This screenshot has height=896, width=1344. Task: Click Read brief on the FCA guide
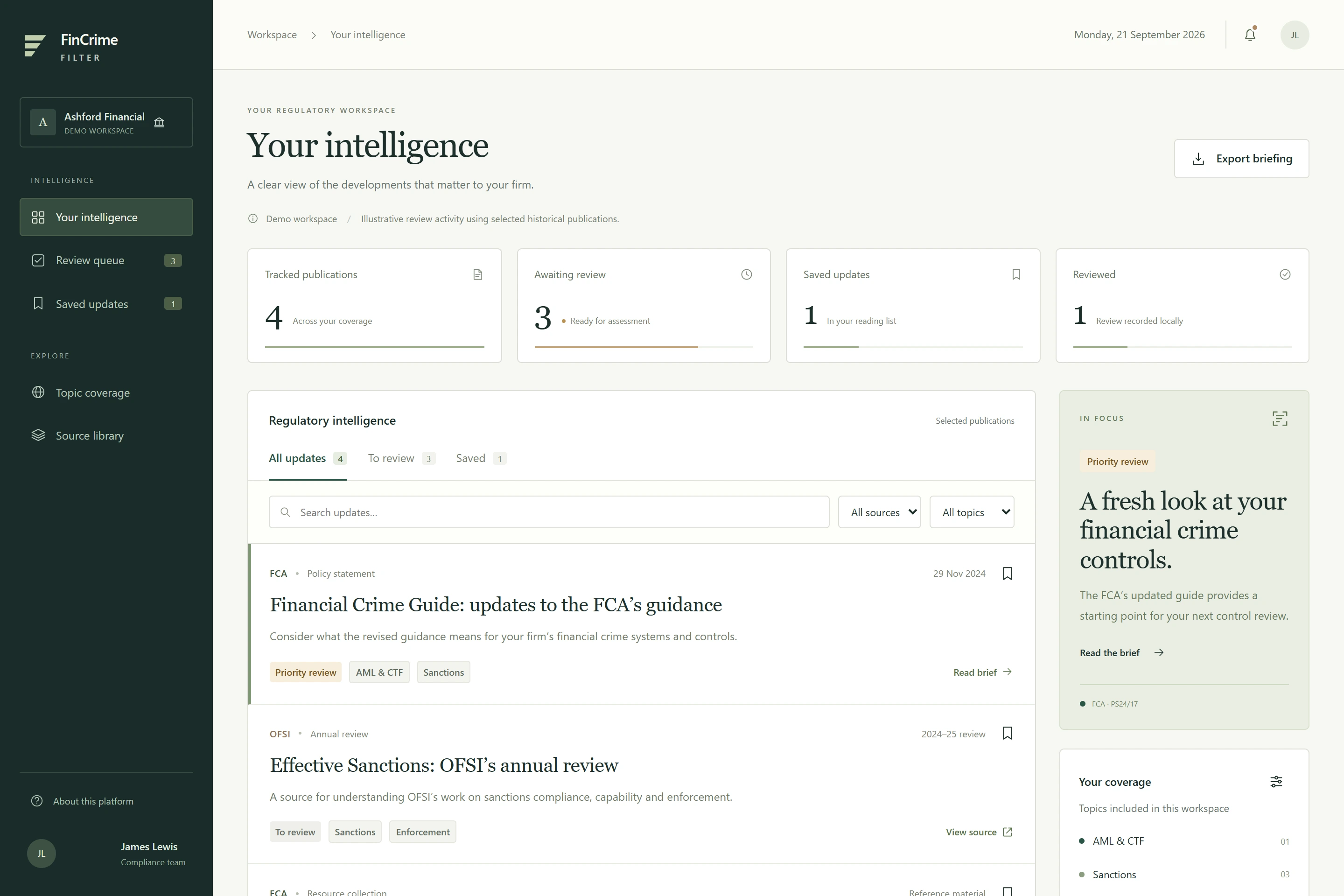pos(983,672)
